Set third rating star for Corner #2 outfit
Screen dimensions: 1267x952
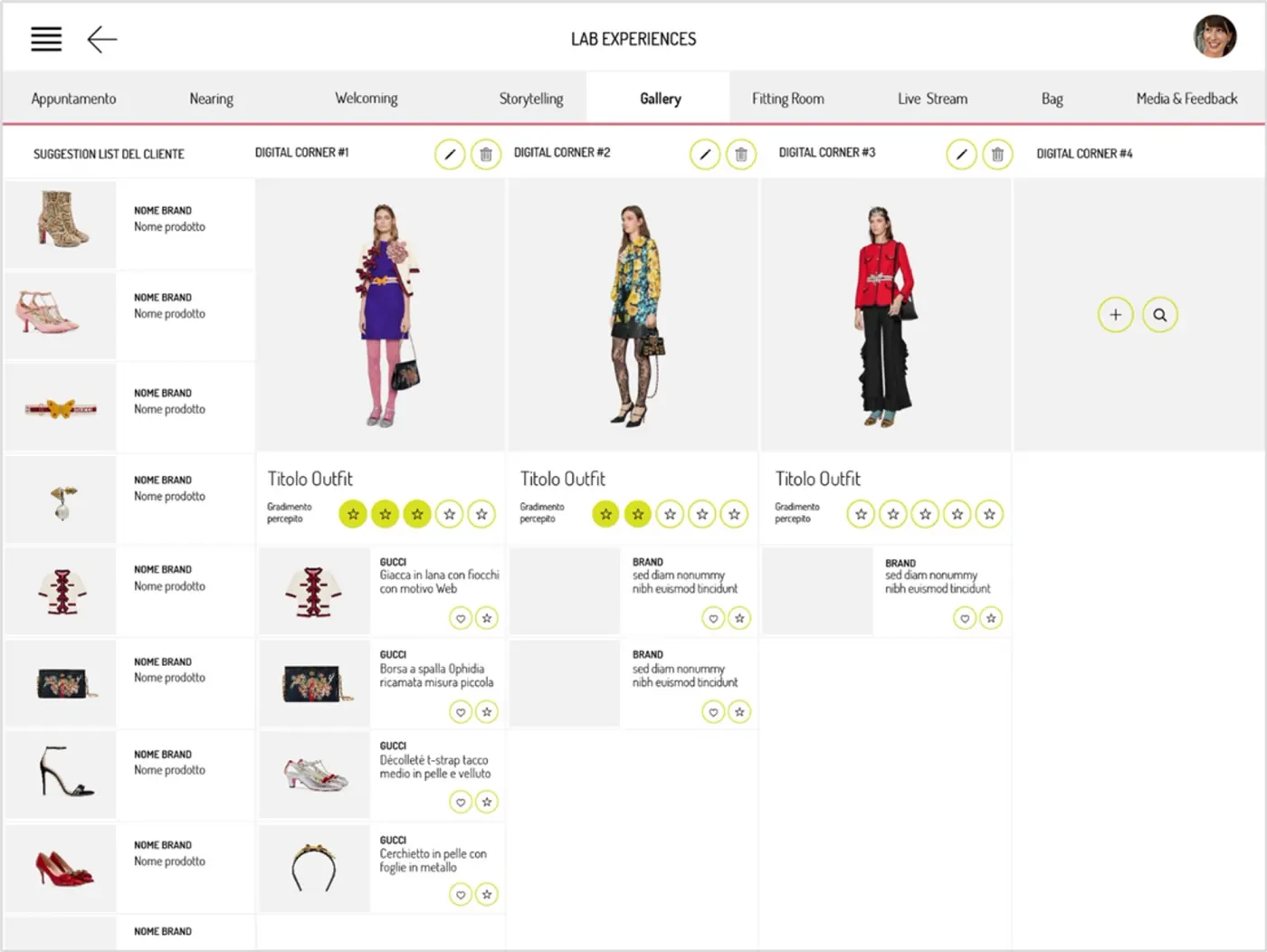tap(670, 514)
